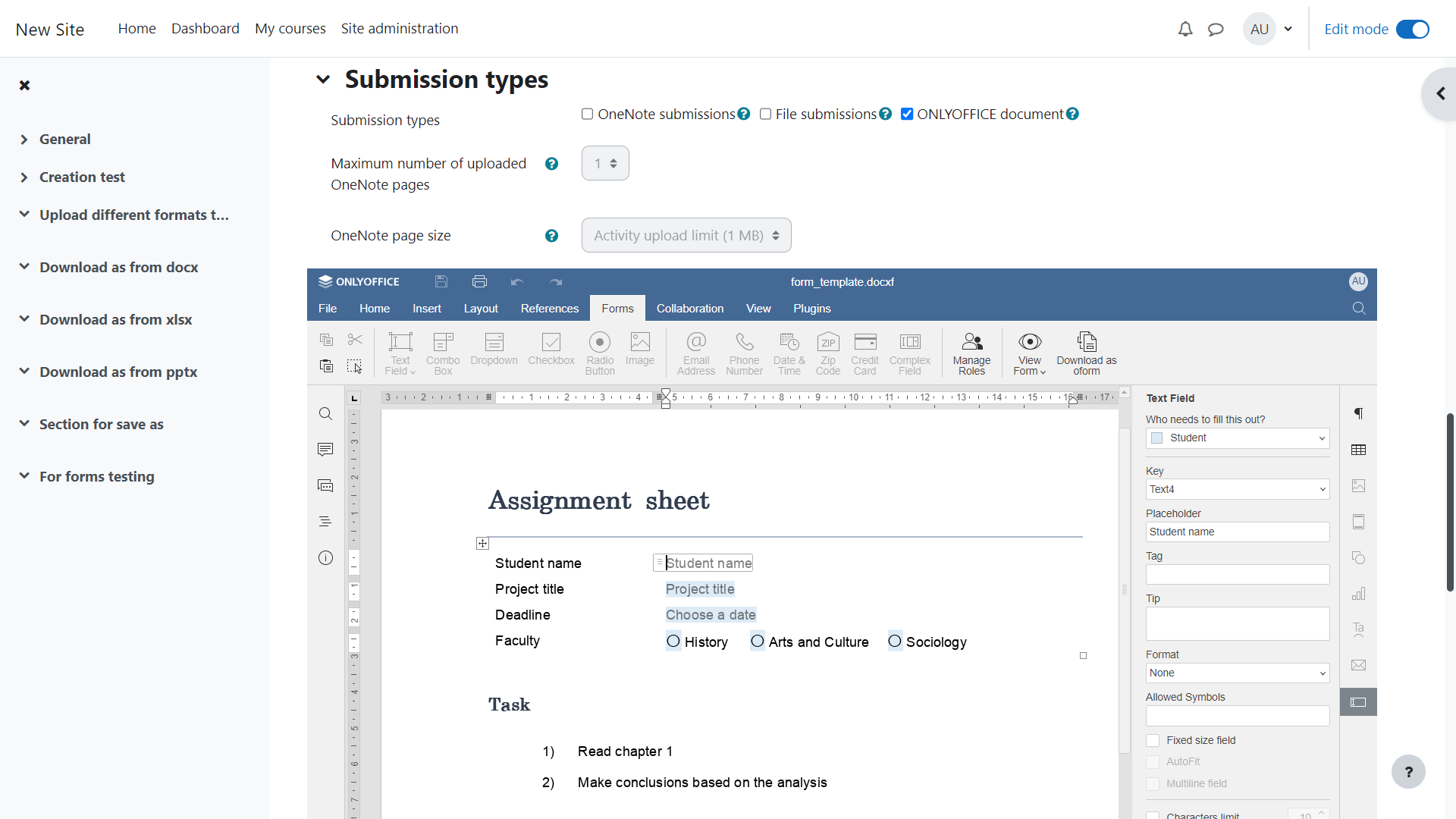Toggle the ONLYOFFICE document checkbox
Viewport: 1456px width, 819px height.
click(907, 114)
